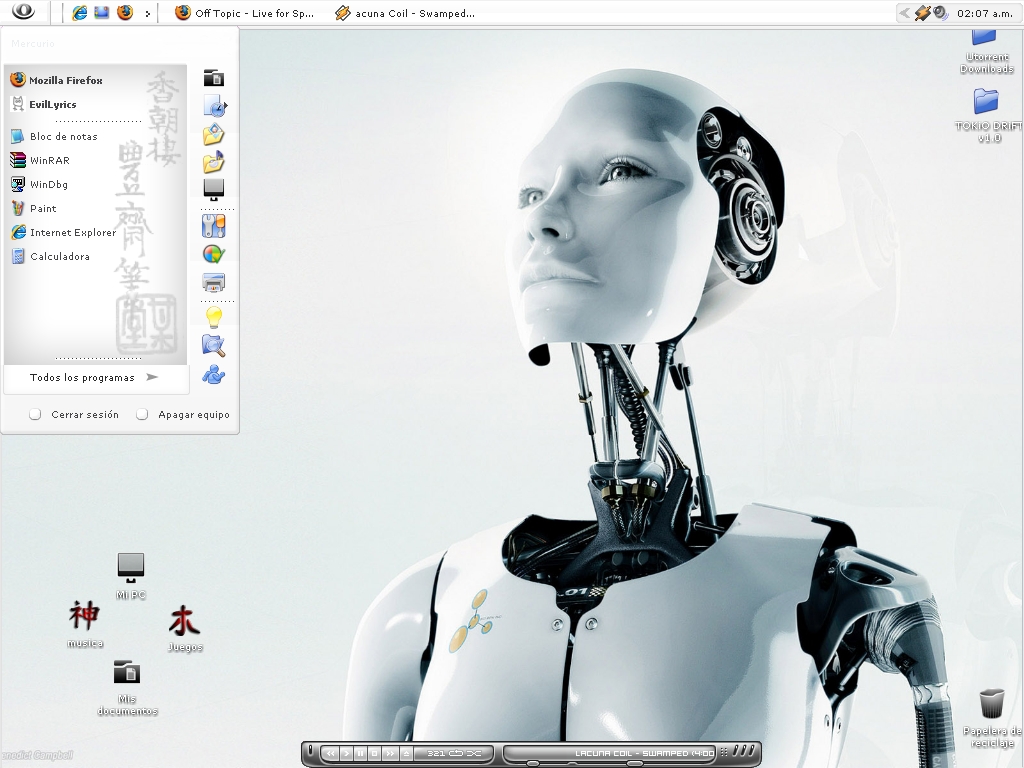Launch EvilLyrics from the start menu
Screen dimensions: 1024x768
pos(44,104)
